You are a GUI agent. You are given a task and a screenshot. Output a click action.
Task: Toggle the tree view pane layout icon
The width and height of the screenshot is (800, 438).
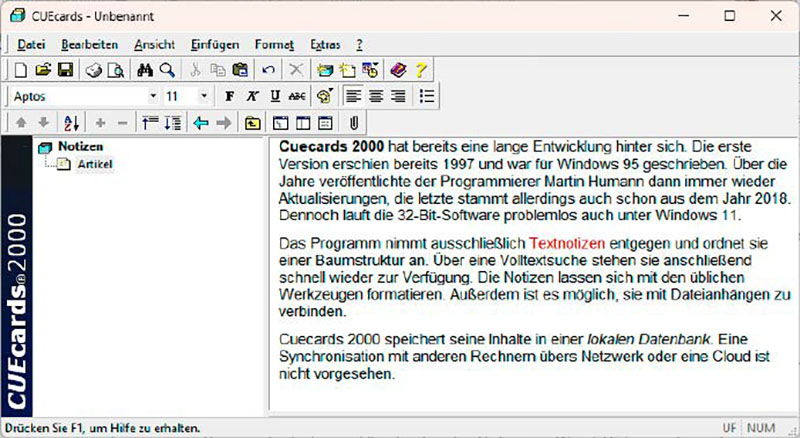[281, 123]
